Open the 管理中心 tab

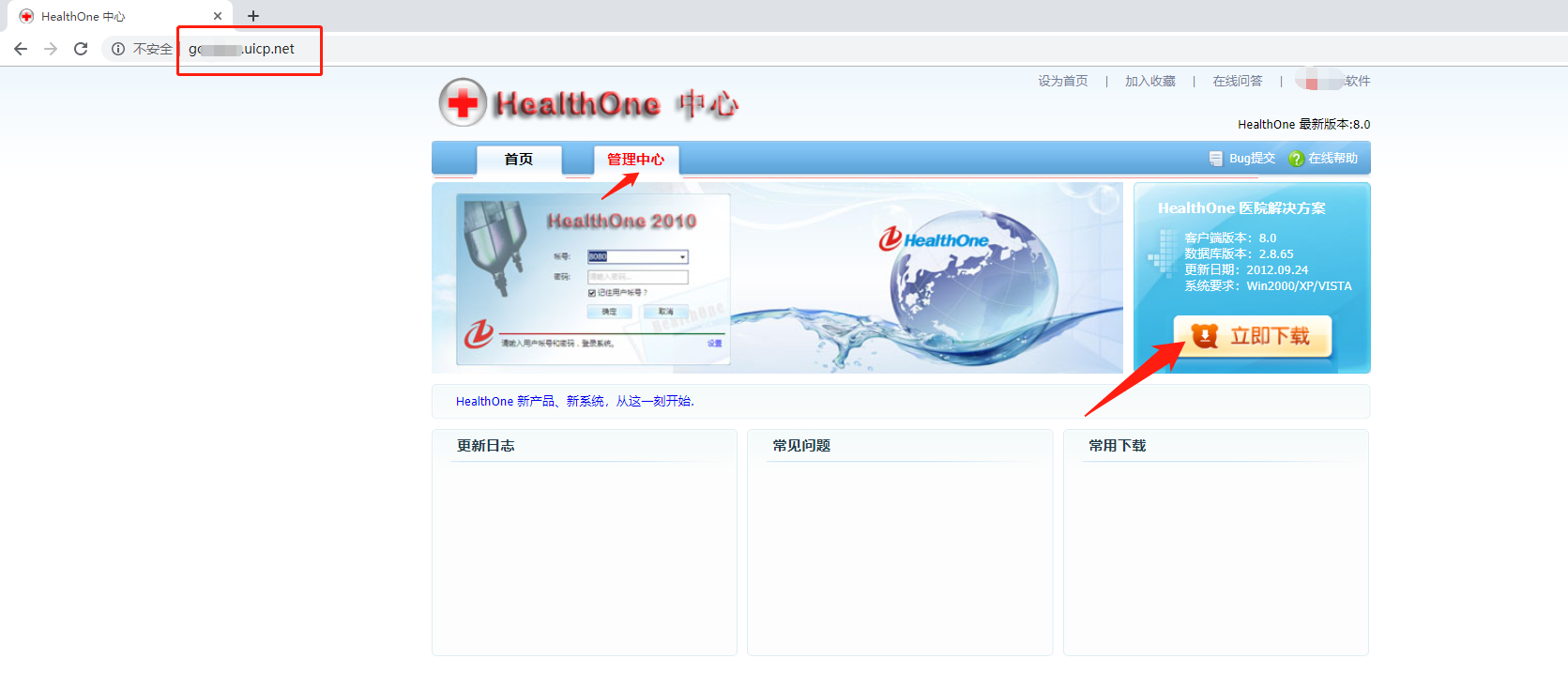[x=636, y=160]
